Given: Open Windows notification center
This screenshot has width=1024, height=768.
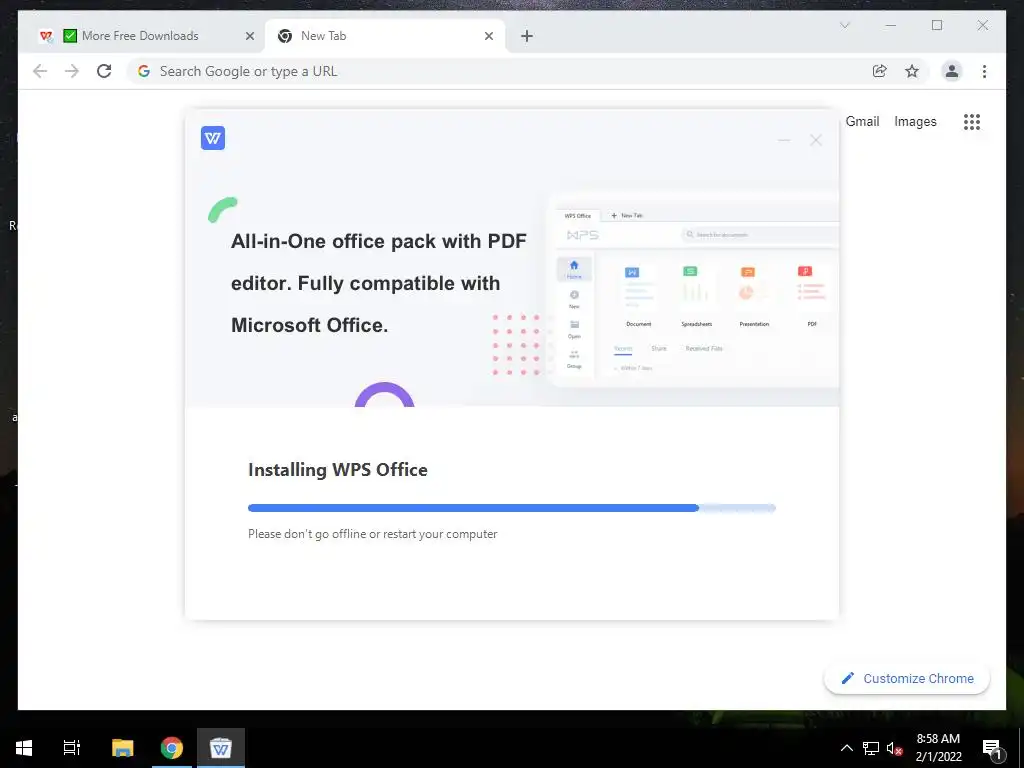Looking at the screenshot, I should coord(992,748).
